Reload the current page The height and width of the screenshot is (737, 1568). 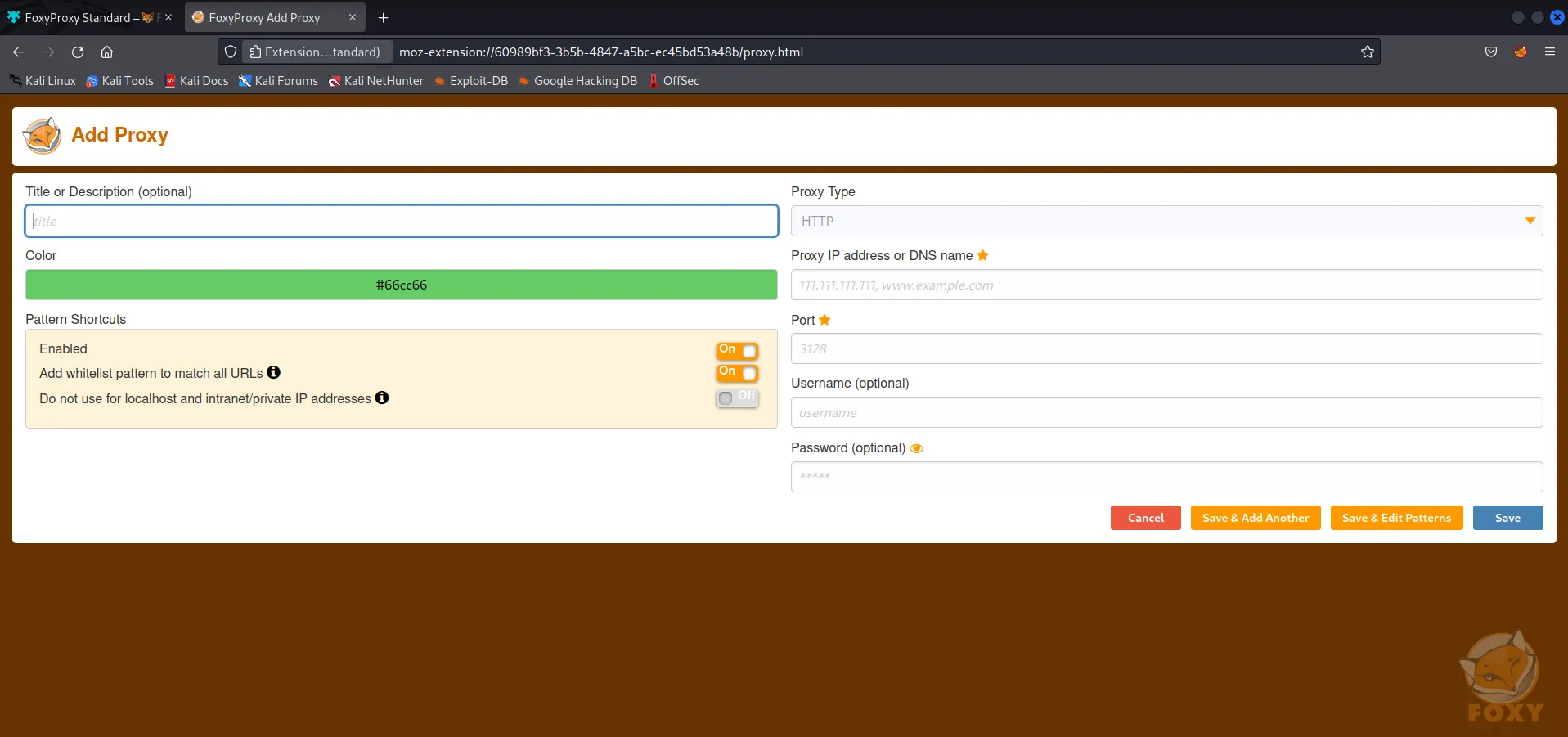point(78,52)
